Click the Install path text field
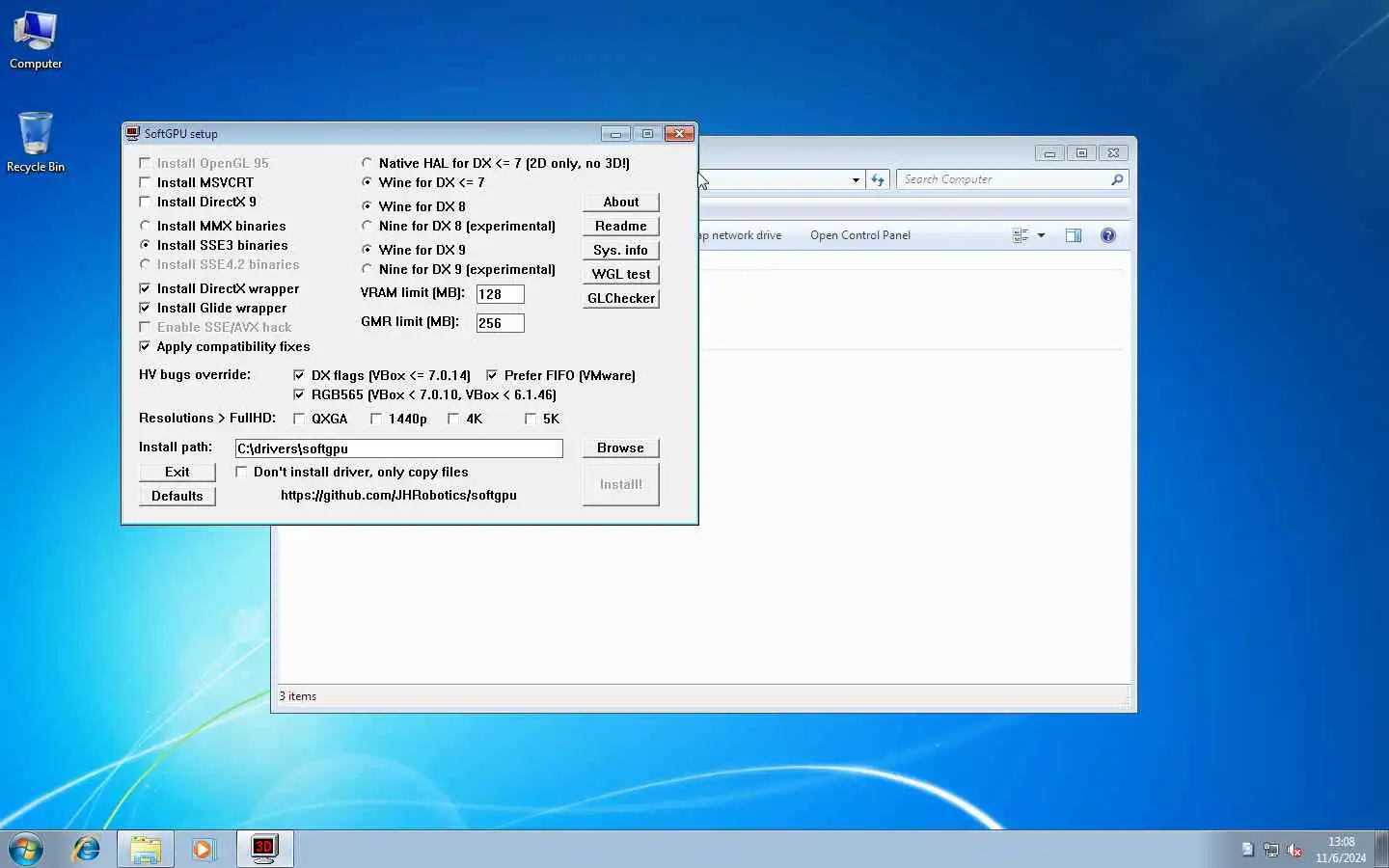This screenshot has height=868, width=1389. pyautogui.click(x=399, y=448)
